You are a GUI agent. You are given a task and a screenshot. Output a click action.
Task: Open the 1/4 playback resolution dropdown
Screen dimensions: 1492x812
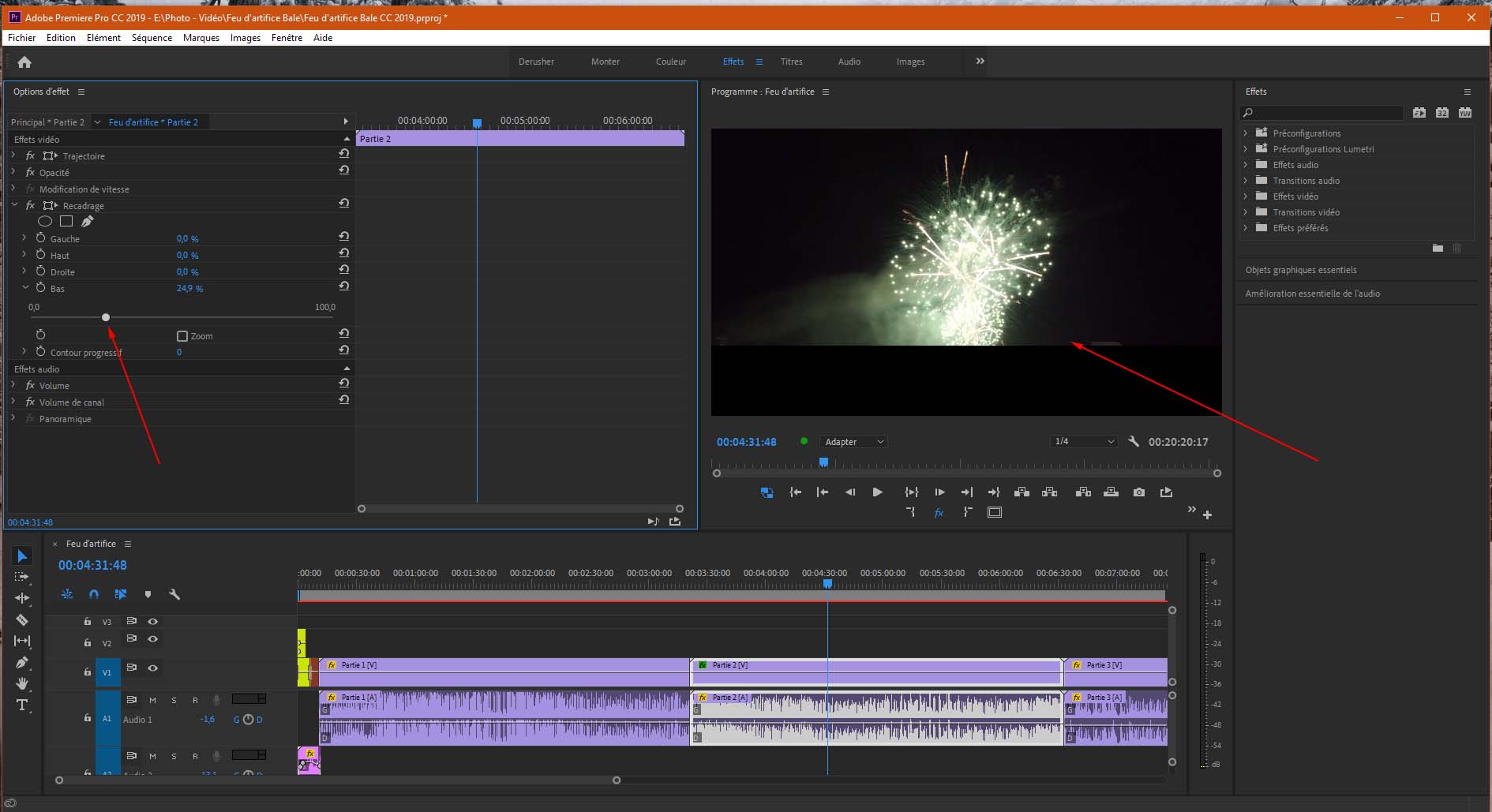tap(1083, 441)
